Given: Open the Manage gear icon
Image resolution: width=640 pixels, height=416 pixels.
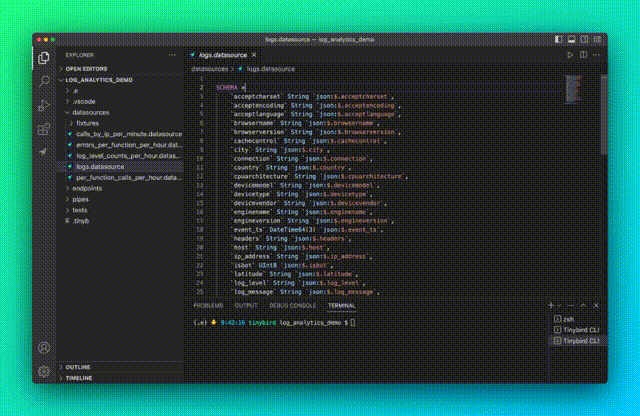Looking at the screenshot, I should click(x=43, y=371).
